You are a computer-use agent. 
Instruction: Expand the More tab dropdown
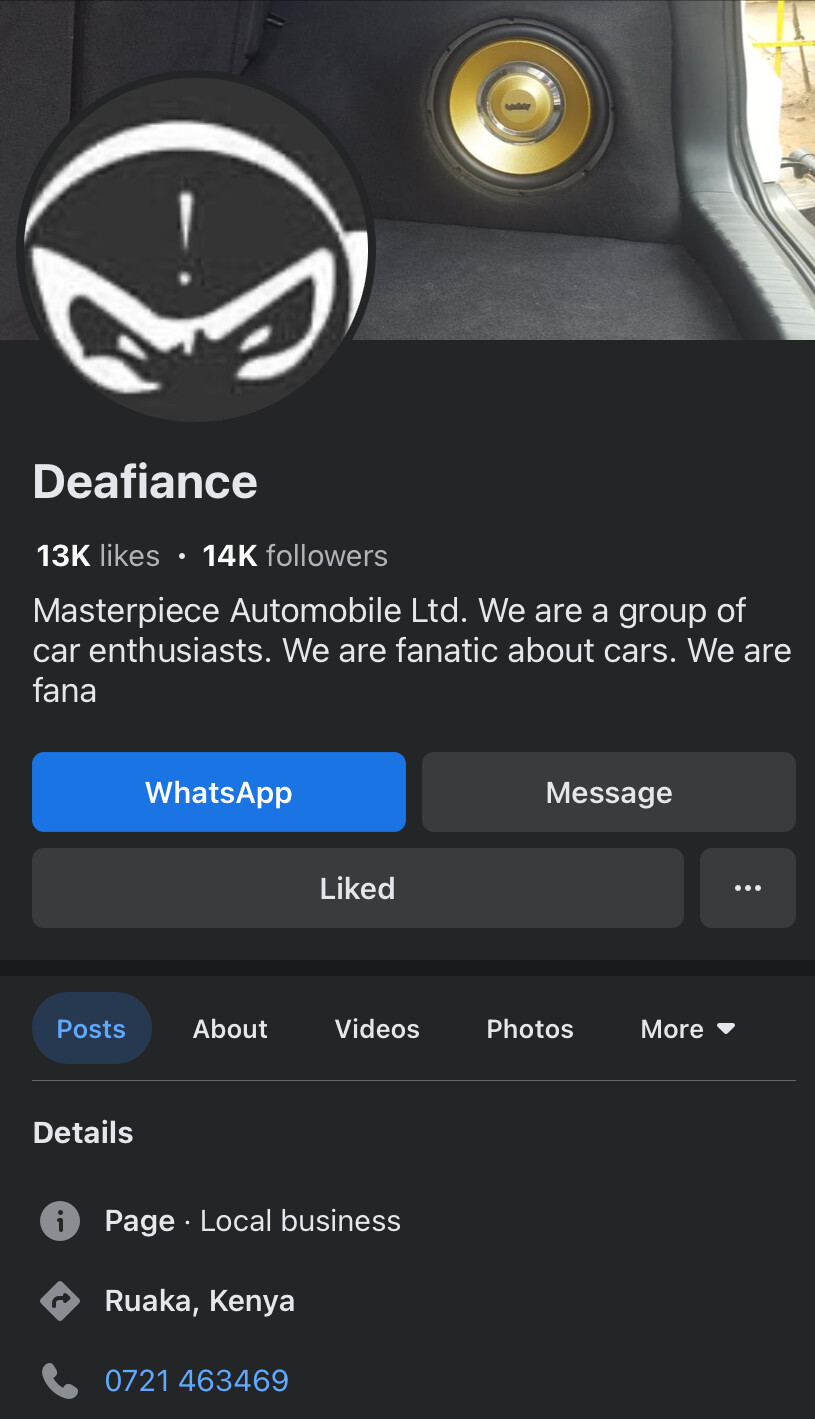pos(688,1029)
